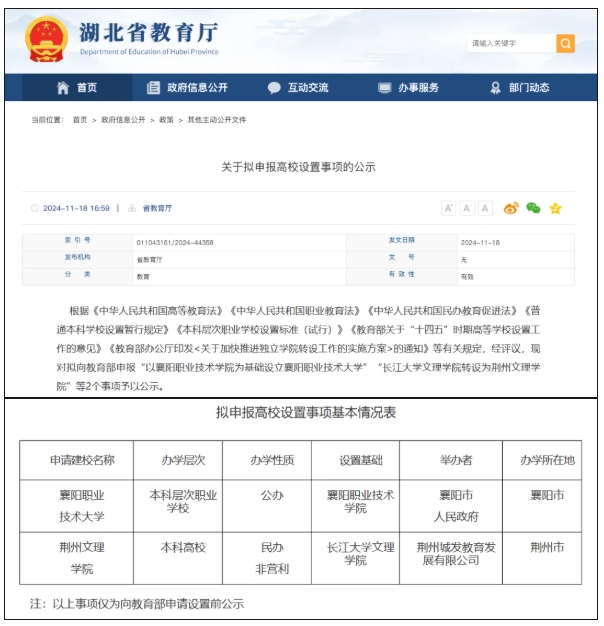
Task: Click the speech bubble icon for 互动交流
Action: coord(274,88)
